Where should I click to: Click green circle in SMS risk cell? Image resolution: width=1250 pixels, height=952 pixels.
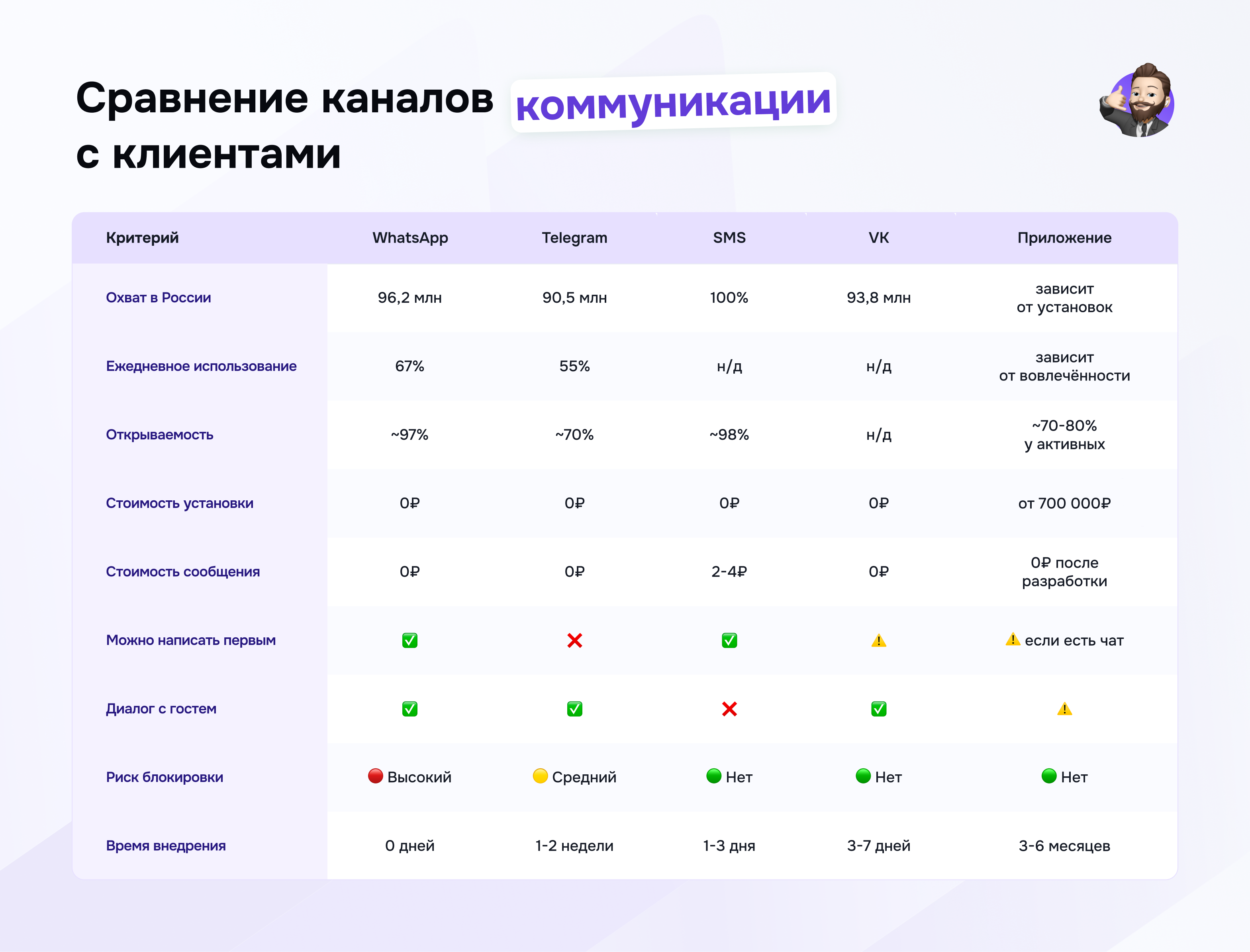pyautogui.click(x=713, y=776)
